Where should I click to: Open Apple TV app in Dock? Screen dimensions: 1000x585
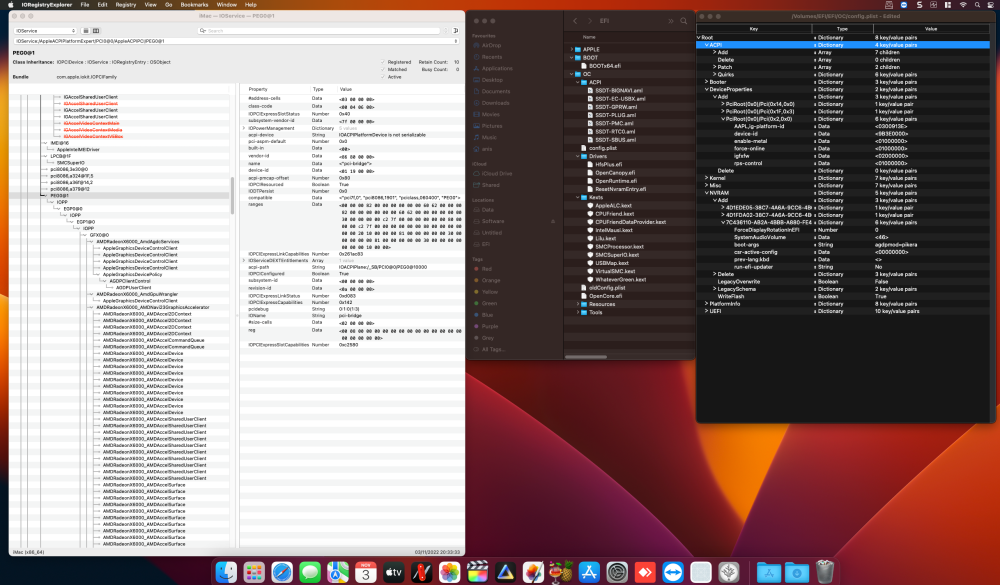[393, 572]
